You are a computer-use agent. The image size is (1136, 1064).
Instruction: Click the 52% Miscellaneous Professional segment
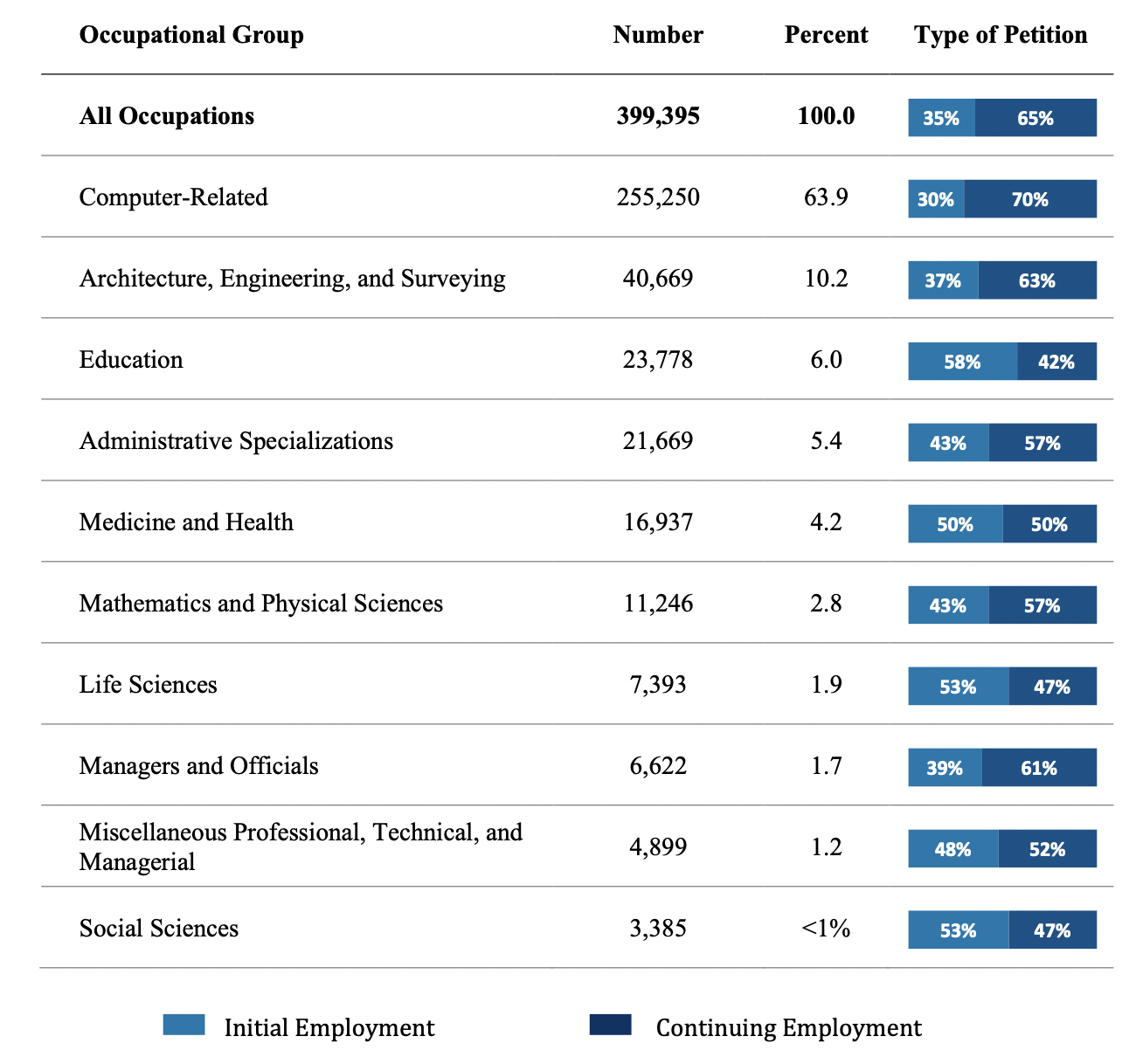click(1047, 849)
